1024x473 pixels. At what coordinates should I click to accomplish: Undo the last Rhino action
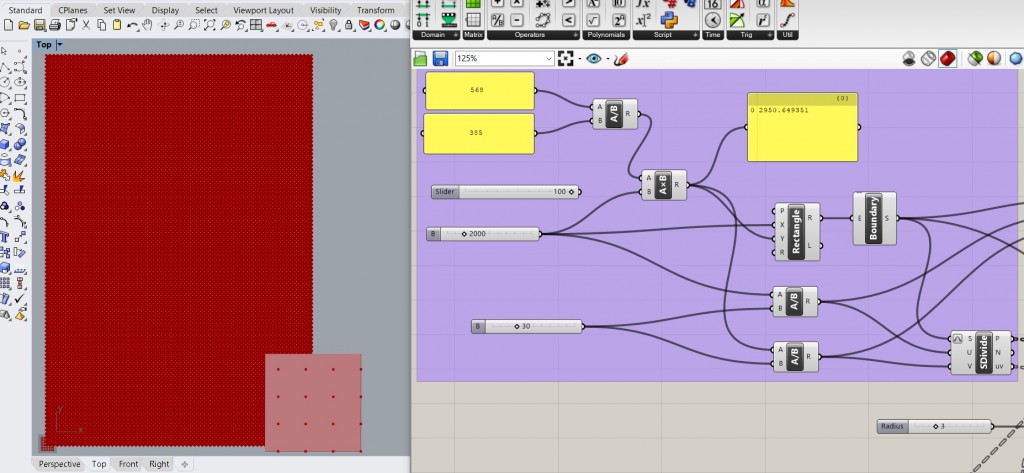tap(133, 25)
